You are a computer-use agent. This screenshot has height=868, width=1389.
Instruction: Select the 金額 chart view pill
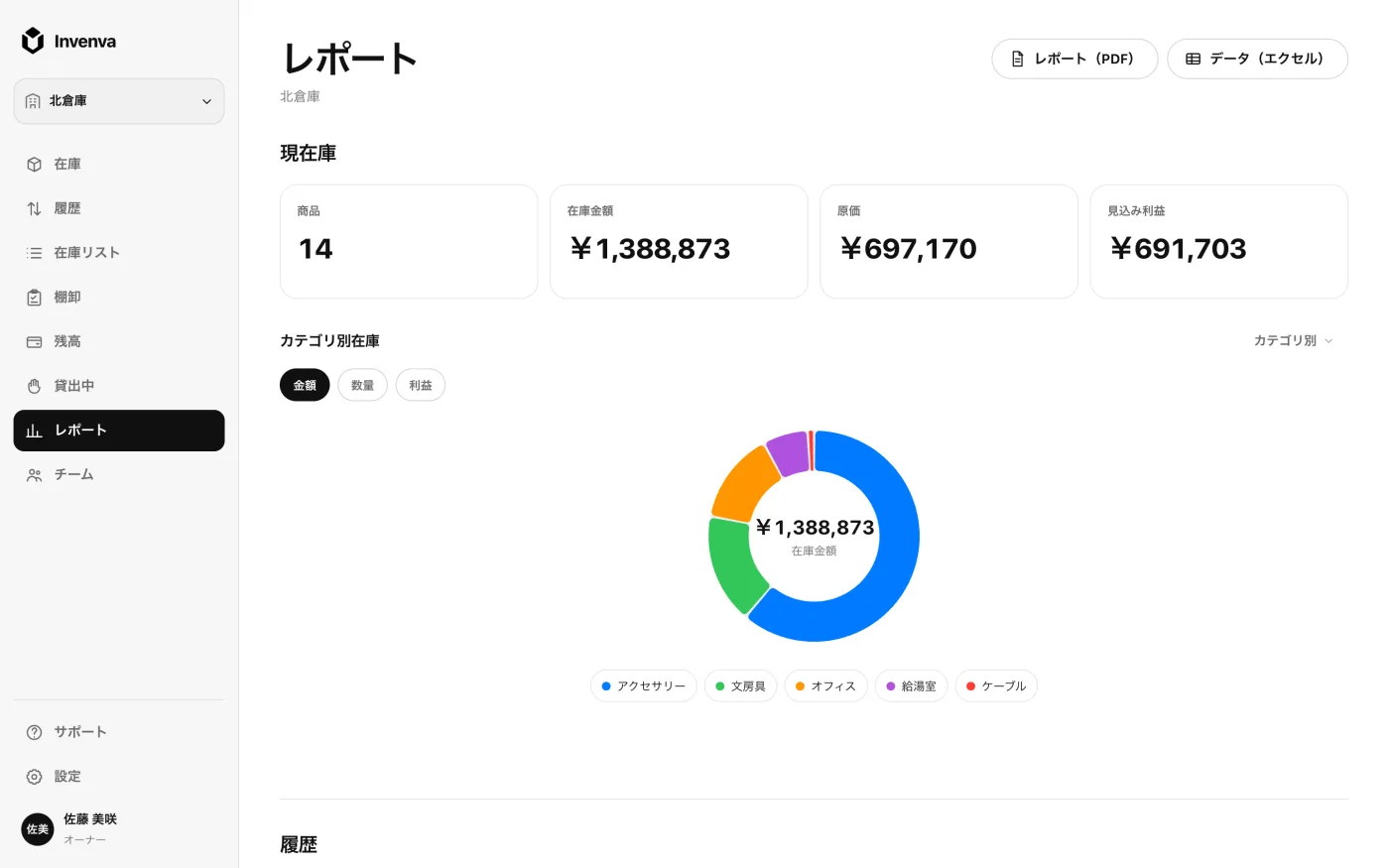305,385
